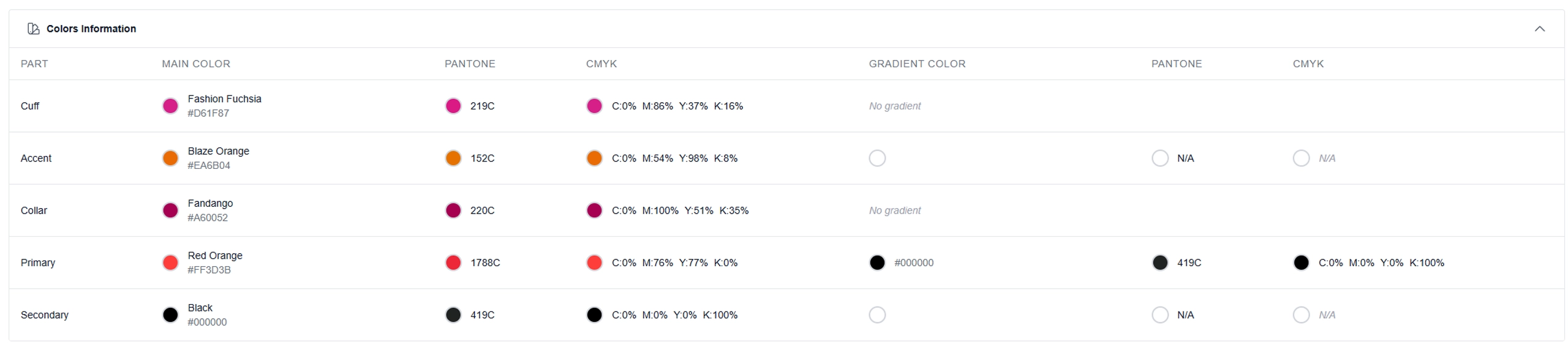Click the Pantone 152C swatch
The width and height of the screenshot is (1568, 350).
tap(453, 158)
